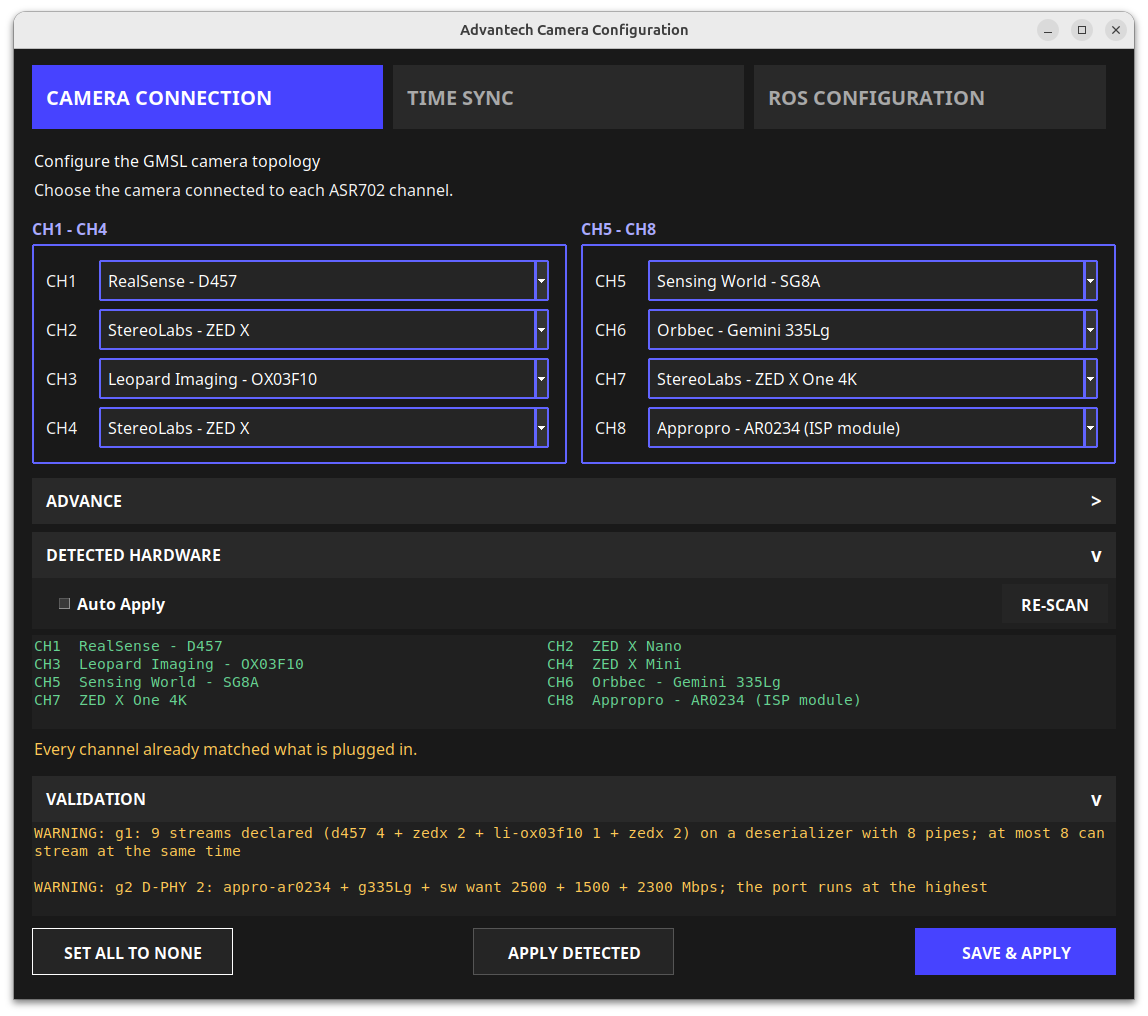Open the CH8 Appropro AR0234 dropdown
Viewport: 1148px width, 1016px height.
873,428
